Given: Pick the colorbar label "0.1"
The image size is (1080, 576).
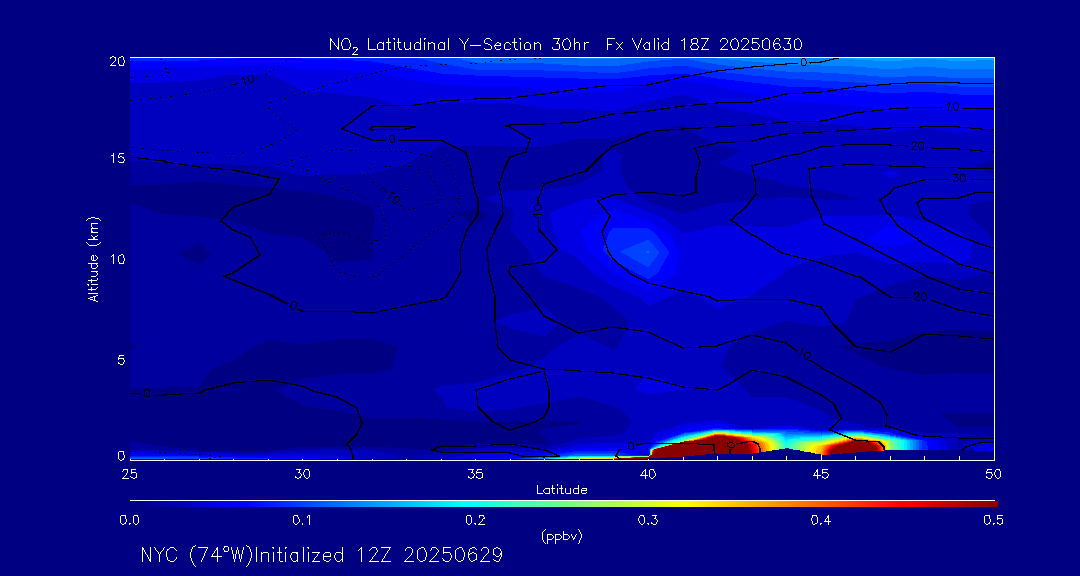Looking at the screenshot, I should click(302, 521).
